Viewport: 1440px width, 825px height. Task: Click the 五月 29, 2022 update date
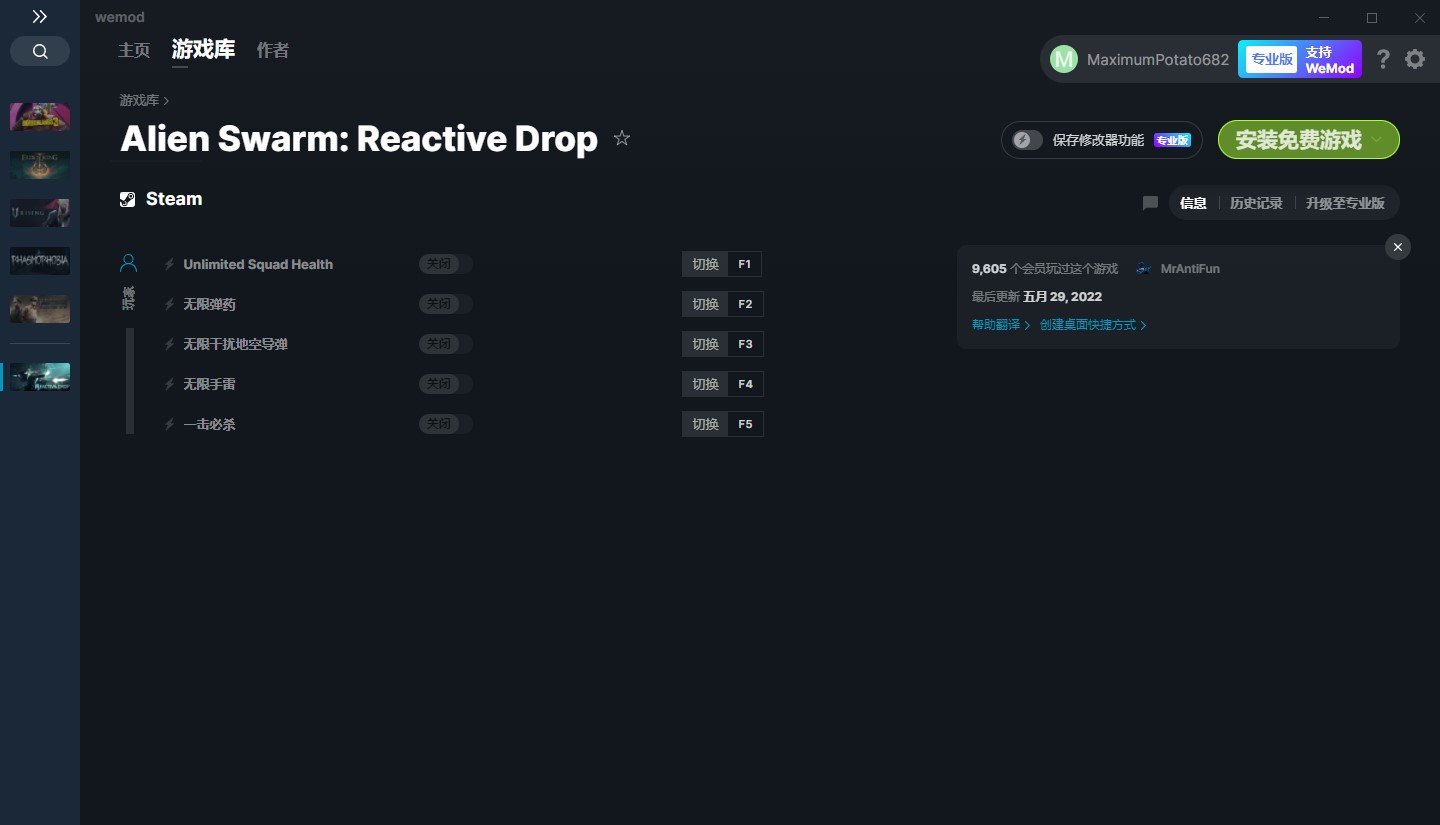coord(1062,297)
